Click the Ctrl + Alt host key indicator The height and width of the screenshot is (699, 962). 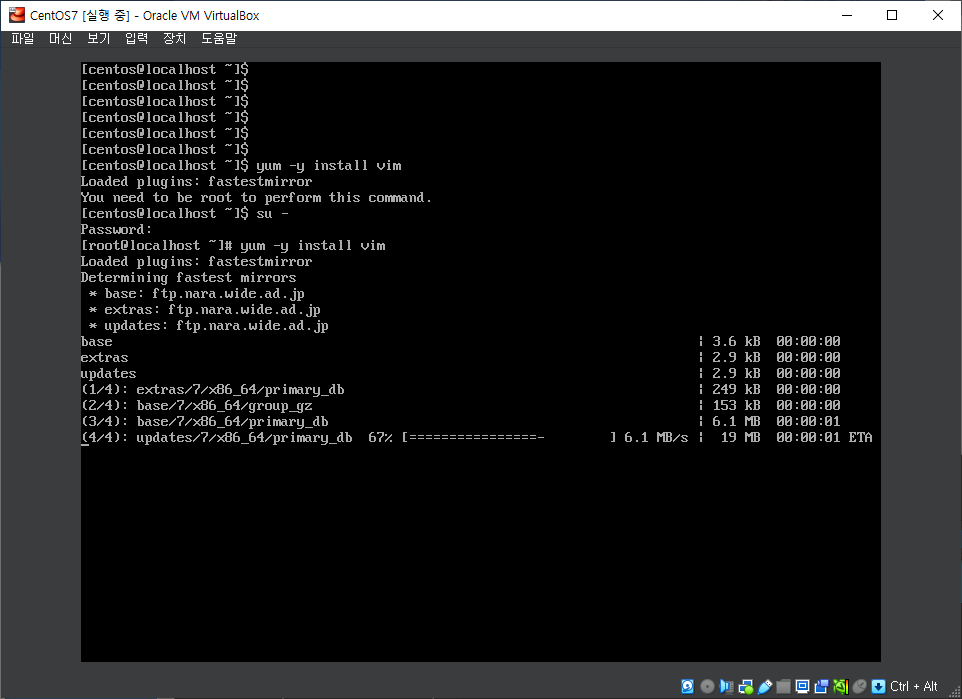pyautogui.click(x=913, y=686)
